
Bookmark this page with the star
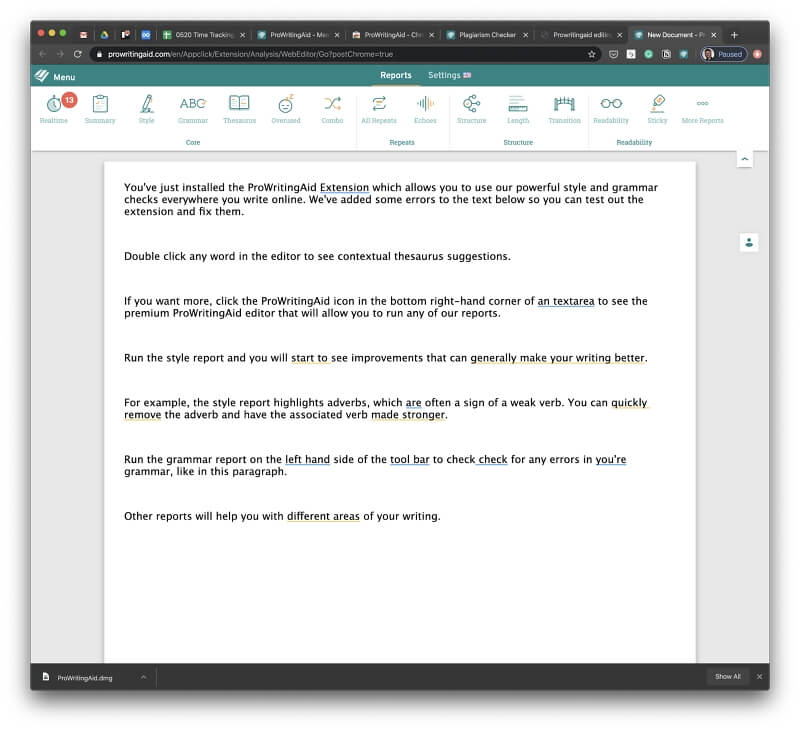591,54
